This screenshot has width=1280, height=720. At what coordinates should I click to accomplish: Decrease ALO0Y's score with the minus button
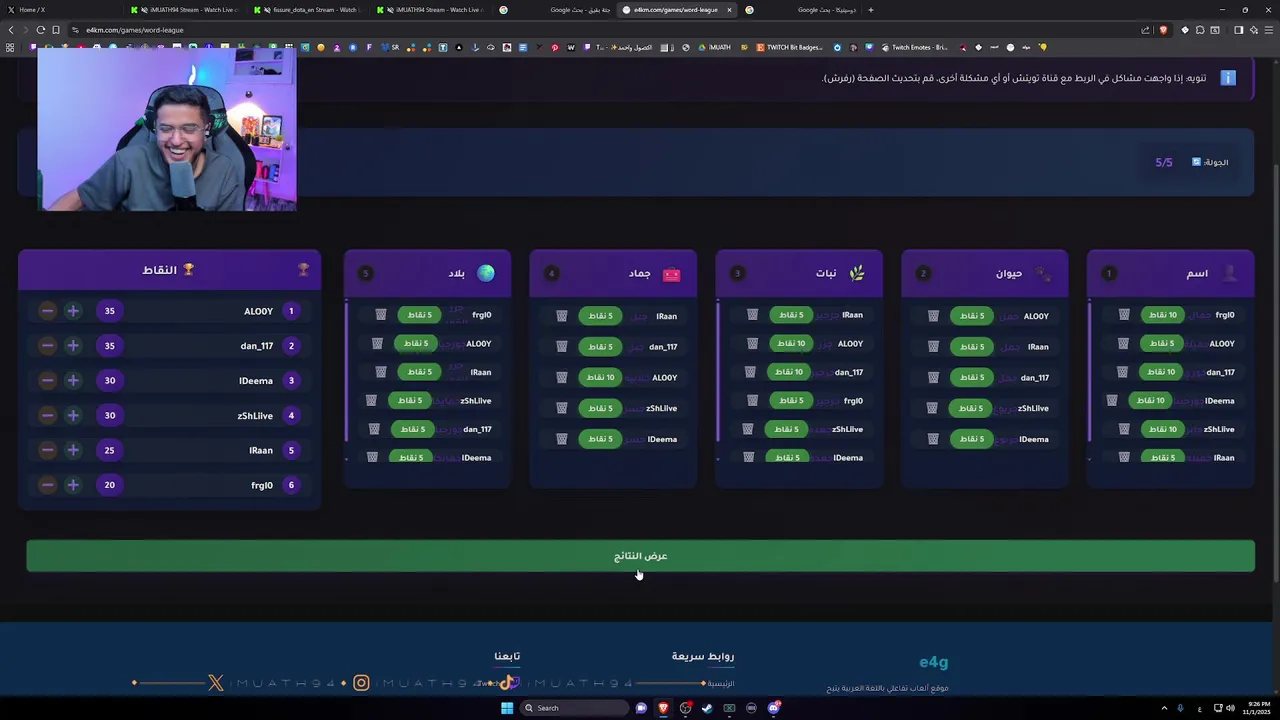pyautogui.click(x=47, y=311)
